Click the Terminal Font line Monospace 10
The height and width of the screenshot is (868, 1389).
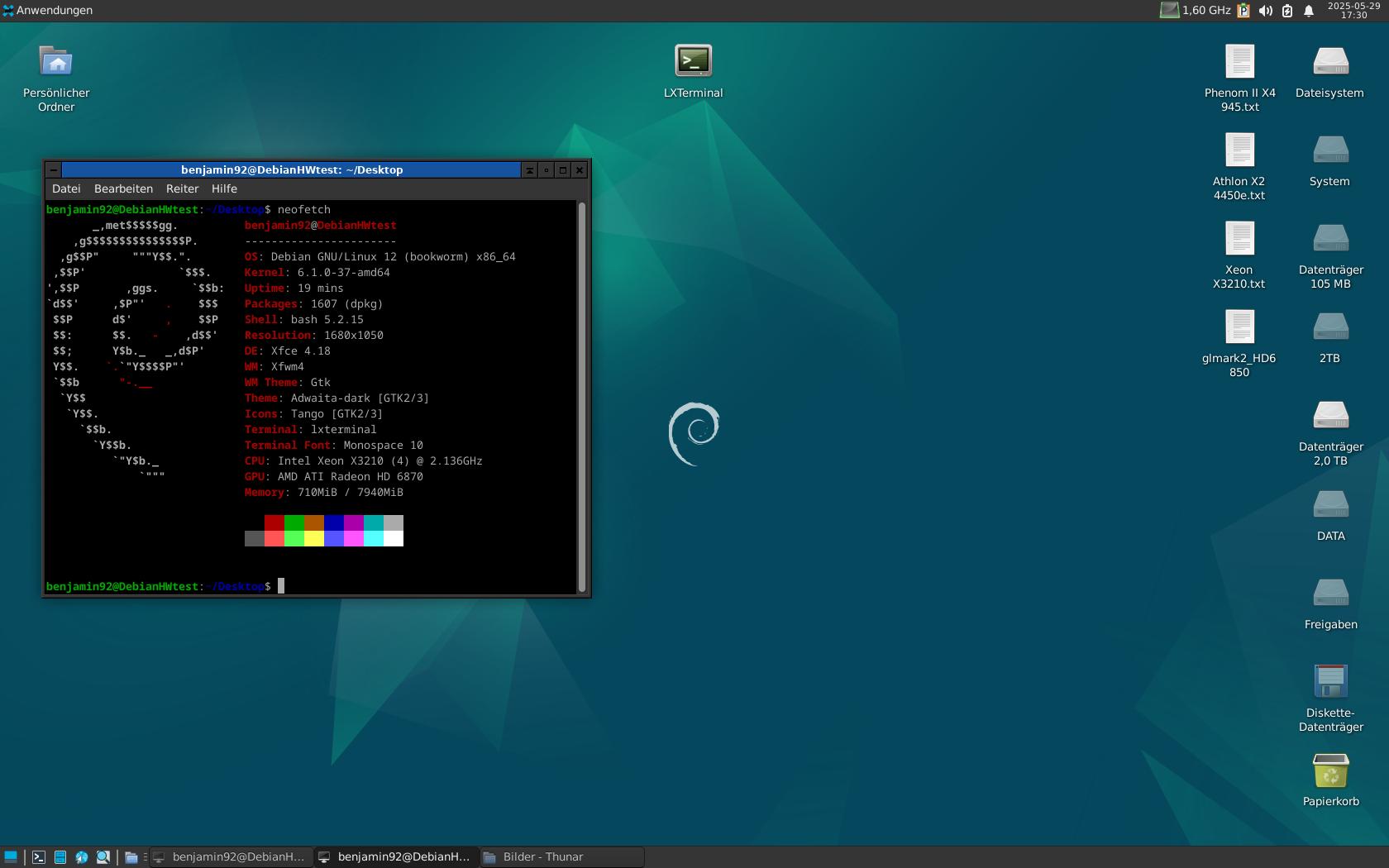333,446
